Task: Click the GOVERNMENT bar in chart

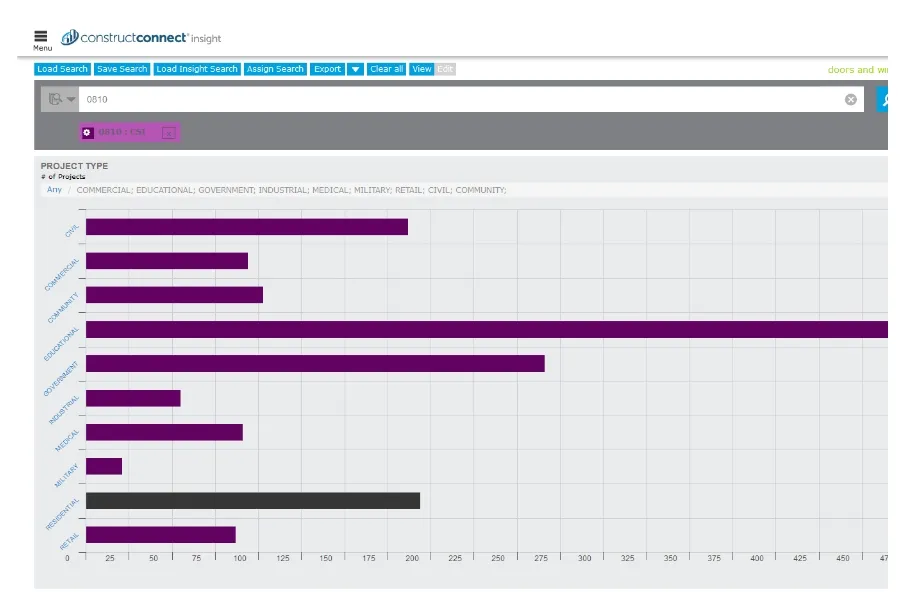Action: [315, 363]
